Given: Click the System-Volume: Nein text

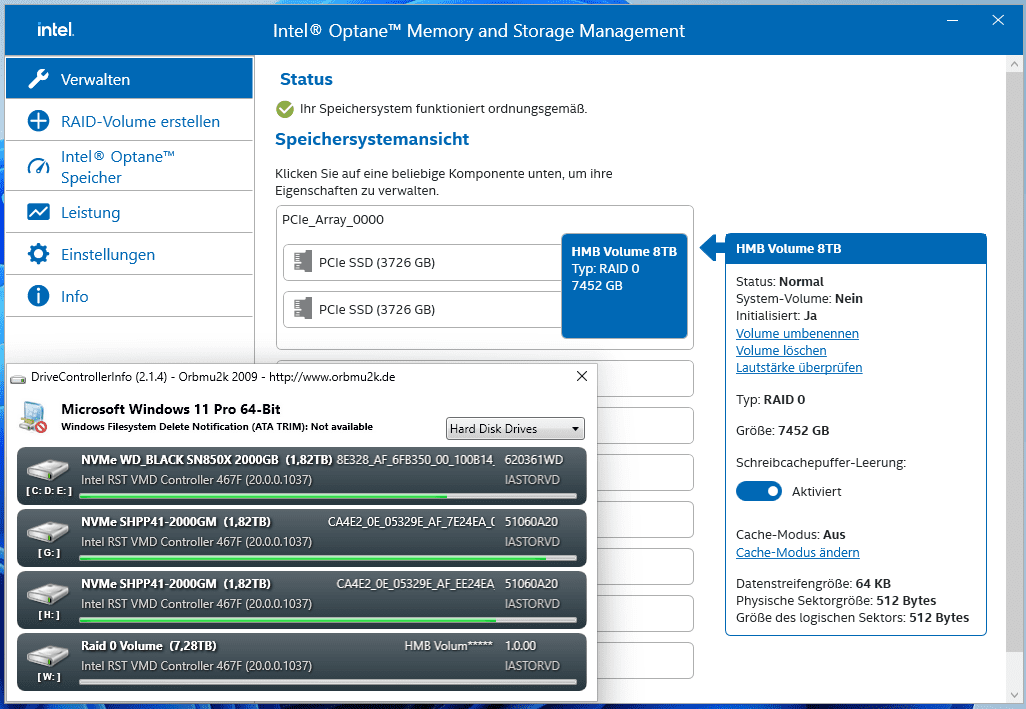Looking at the screenshot, I should coord(800,299).
